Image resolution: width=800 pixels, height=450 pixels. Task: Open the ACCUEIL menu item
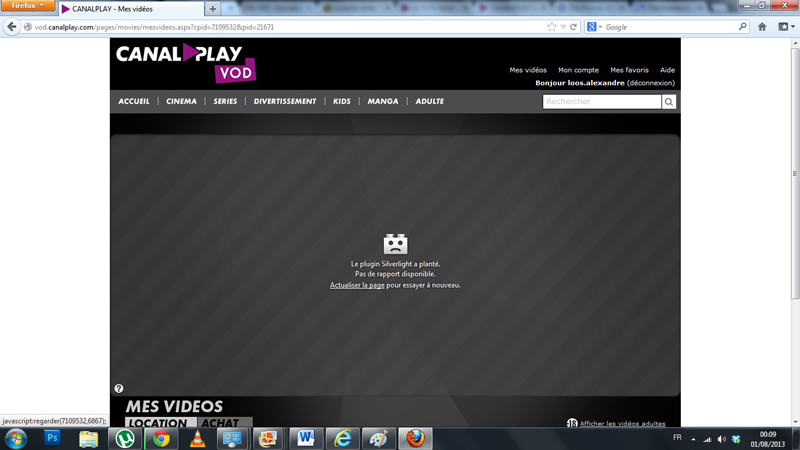click(134, 102)
